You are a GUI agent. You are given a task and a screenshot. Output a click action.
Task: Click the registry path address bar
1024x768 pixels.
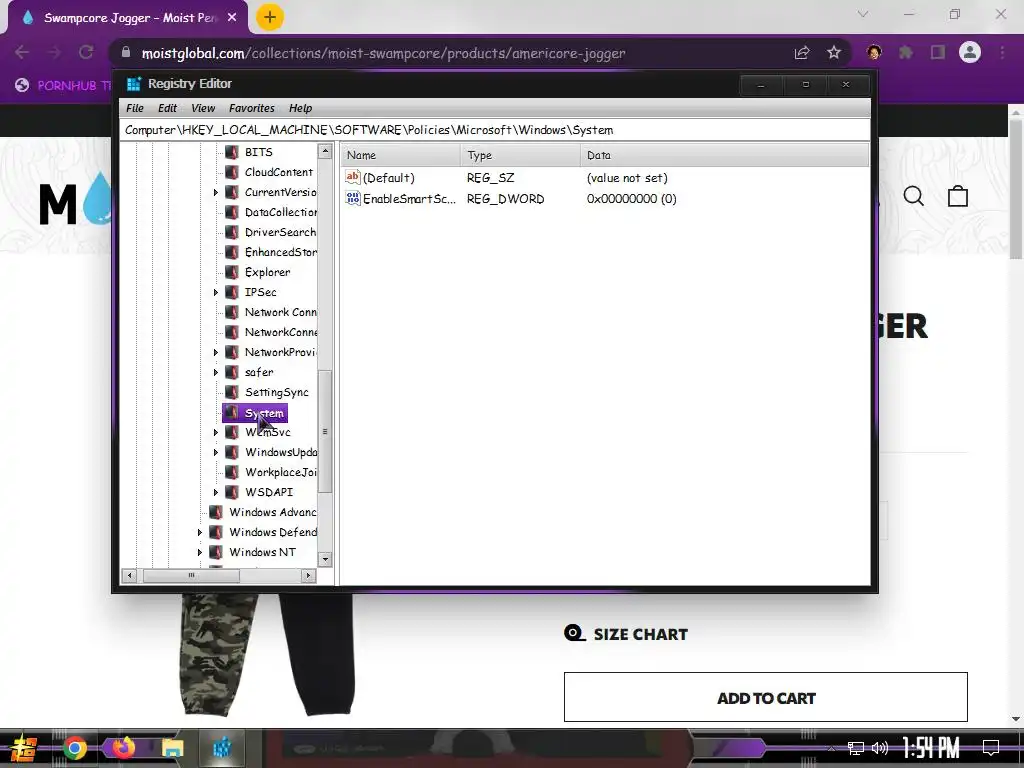click(x=495, y=130)
